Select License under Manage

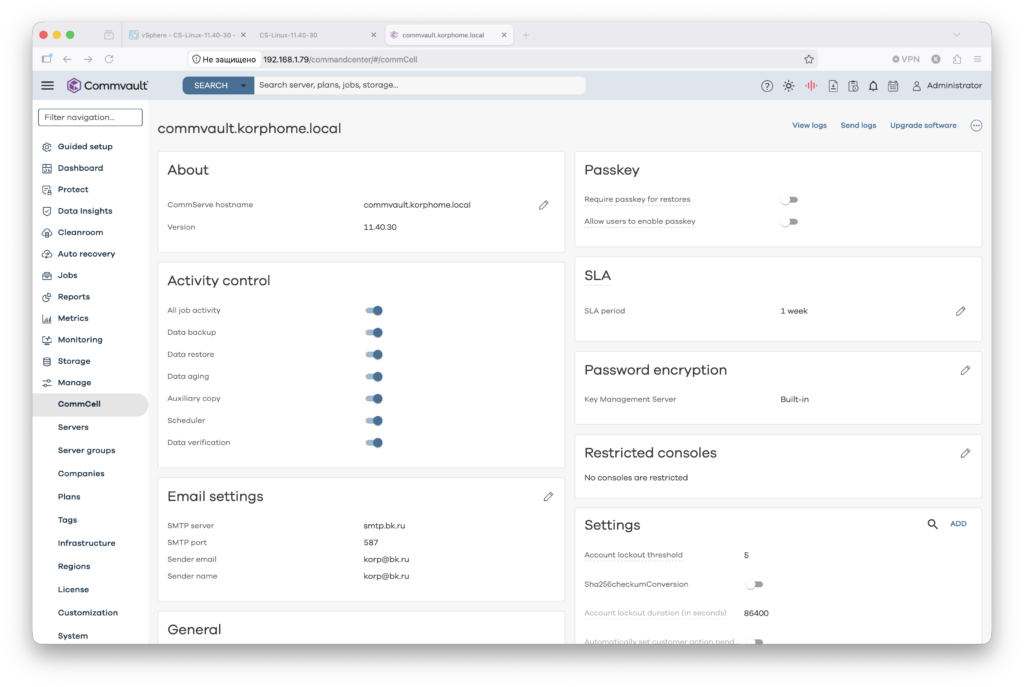[73, 590]
